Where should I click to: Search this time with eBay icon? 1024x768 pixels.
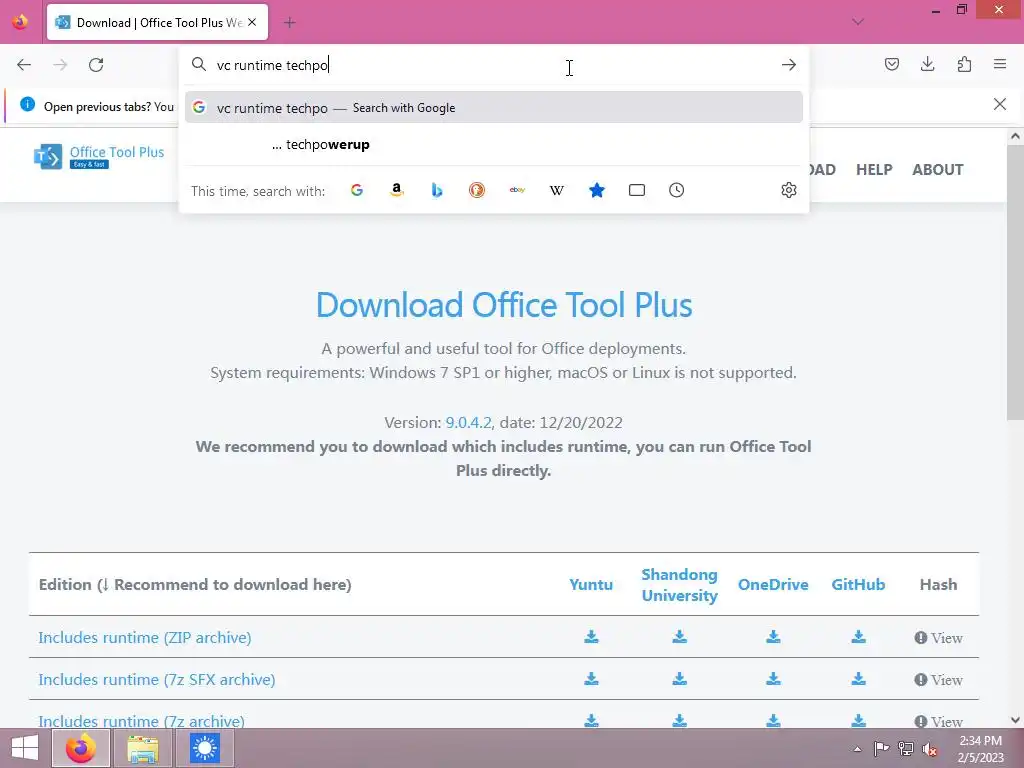pyautogui.click(x=517, y=190)
